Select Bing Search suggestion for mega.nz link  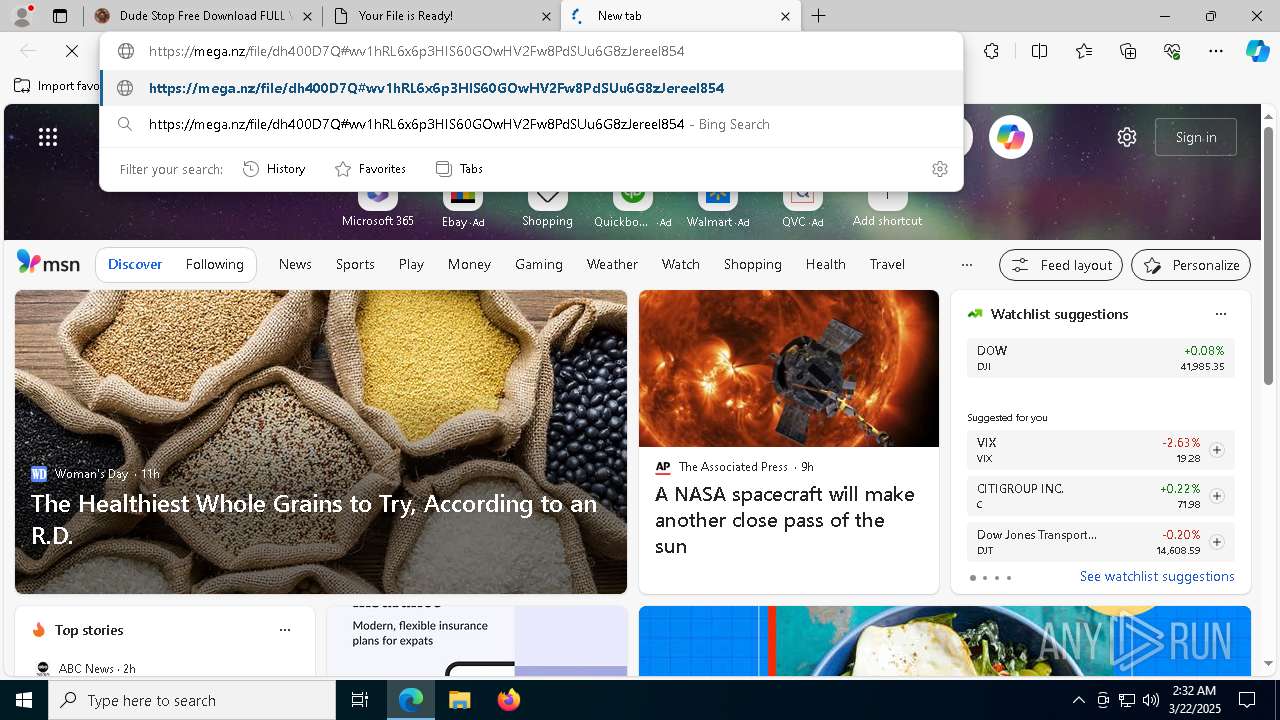(531, 124)
